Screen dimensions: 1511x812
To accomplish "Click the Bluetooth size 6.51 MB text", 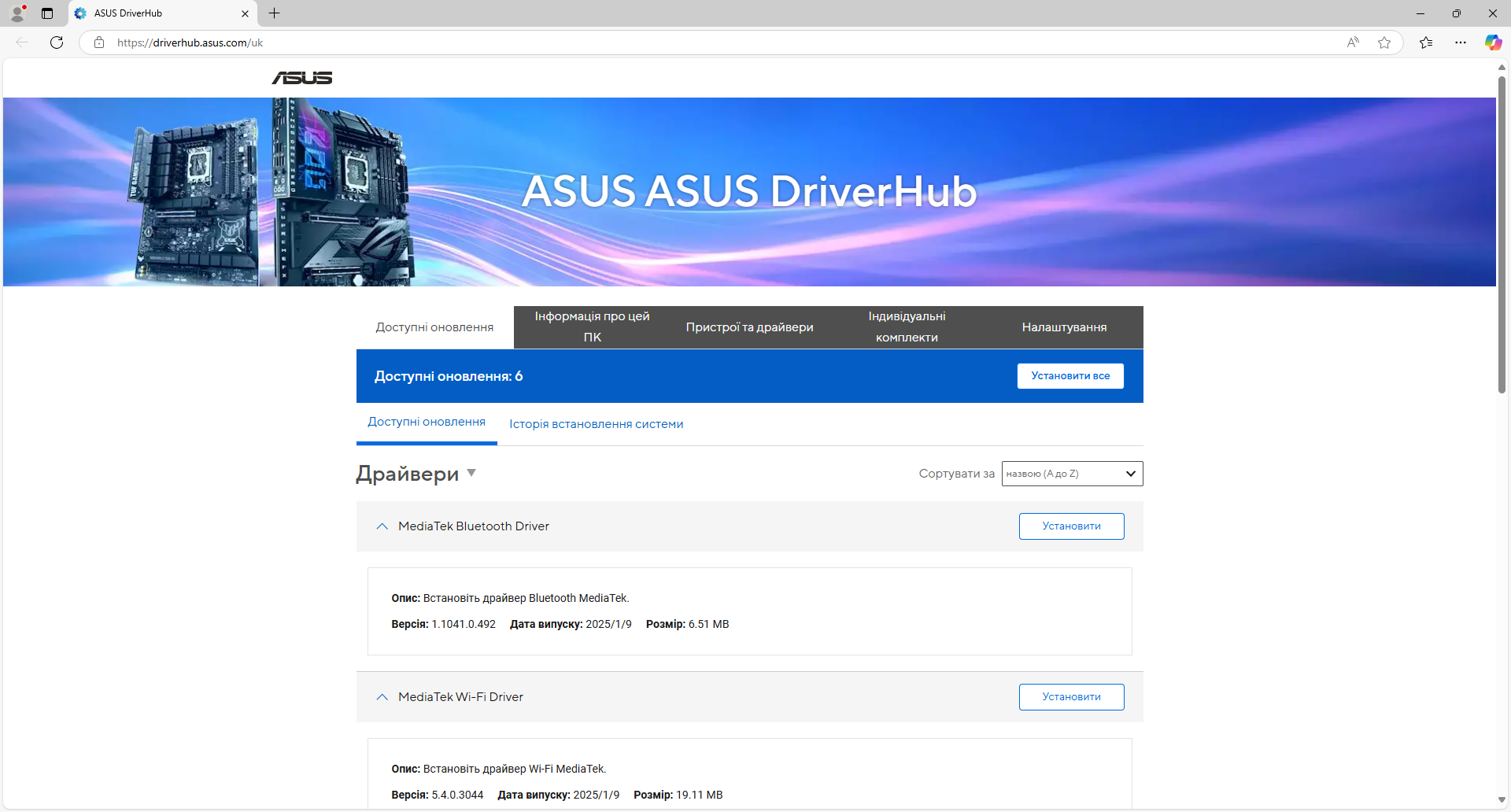I will click(688, 624).
